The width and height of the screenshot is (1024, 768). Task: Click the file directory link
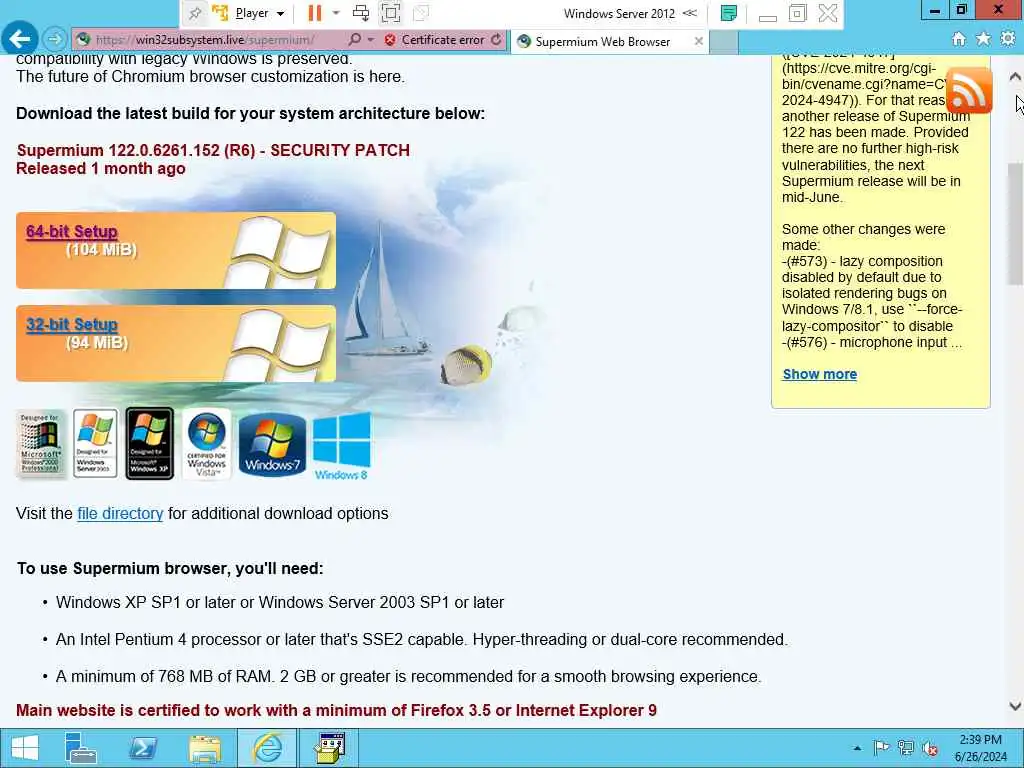[120, 513]
